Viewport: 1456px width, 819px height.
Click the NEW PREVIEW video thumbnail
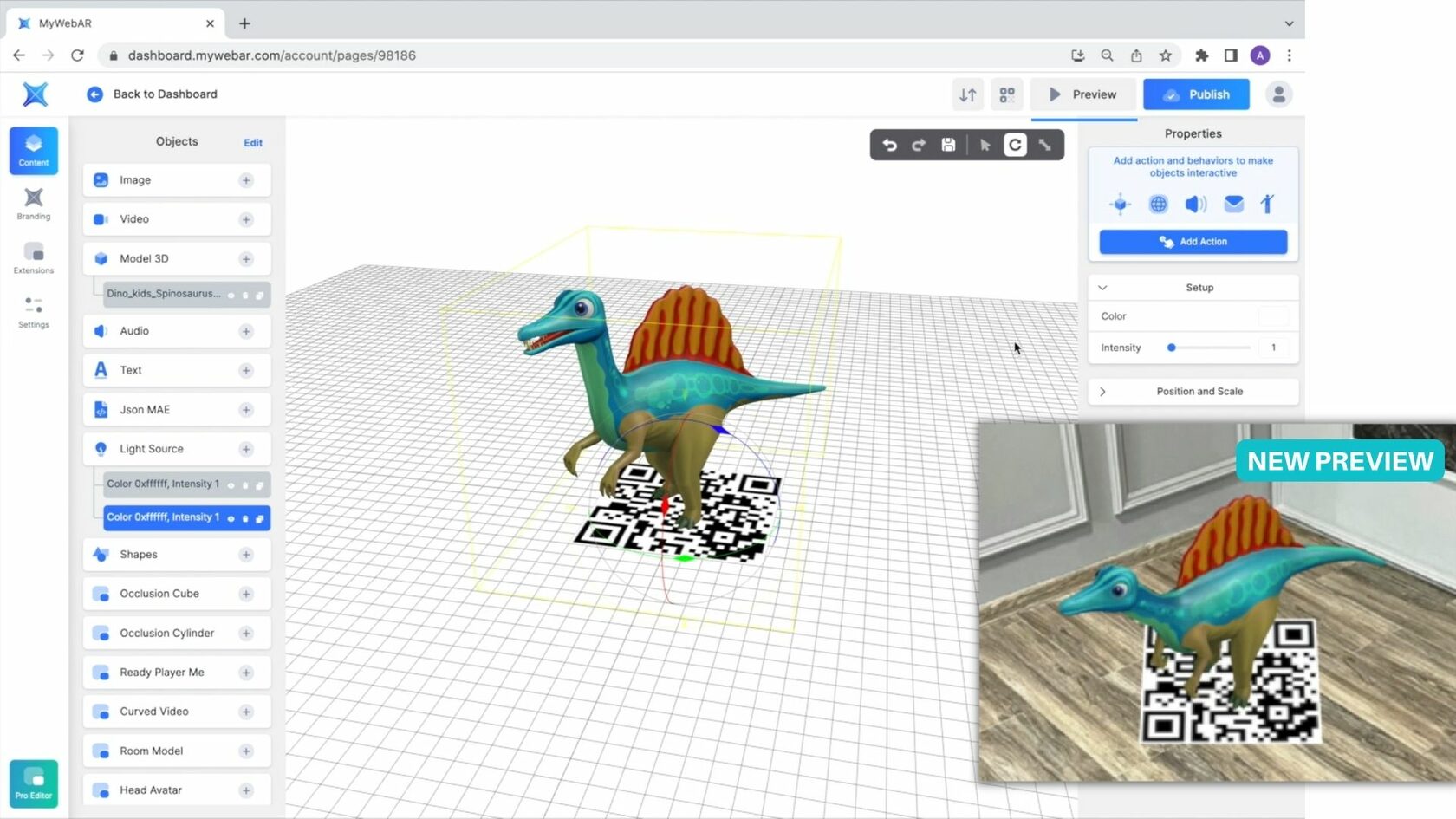[1217, 602]
